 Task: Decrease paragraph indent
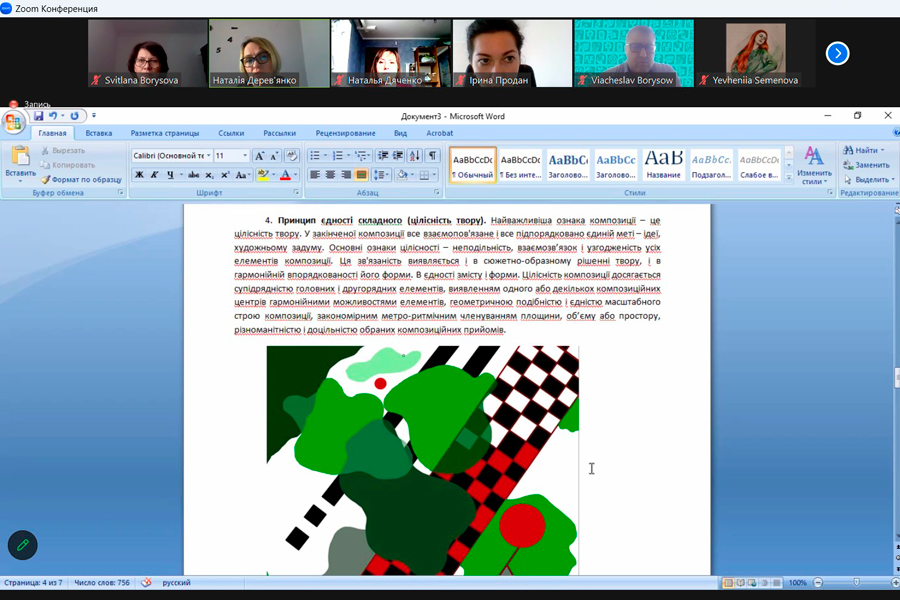(x=383, y=156)
